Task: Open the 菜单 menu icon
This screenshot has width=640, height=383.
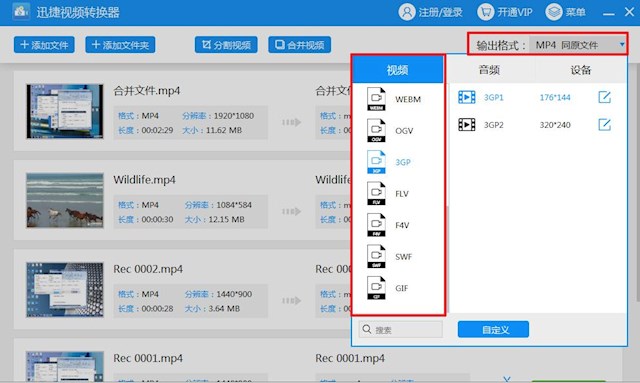Action: point(554,12)
